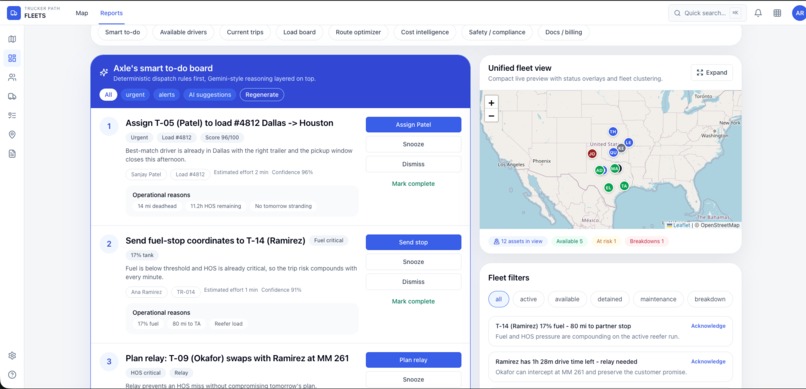The height and width of the screenshot is (389, 806).
Task: Select the all chip in Fleet filters
Action: tap(498, 299)
